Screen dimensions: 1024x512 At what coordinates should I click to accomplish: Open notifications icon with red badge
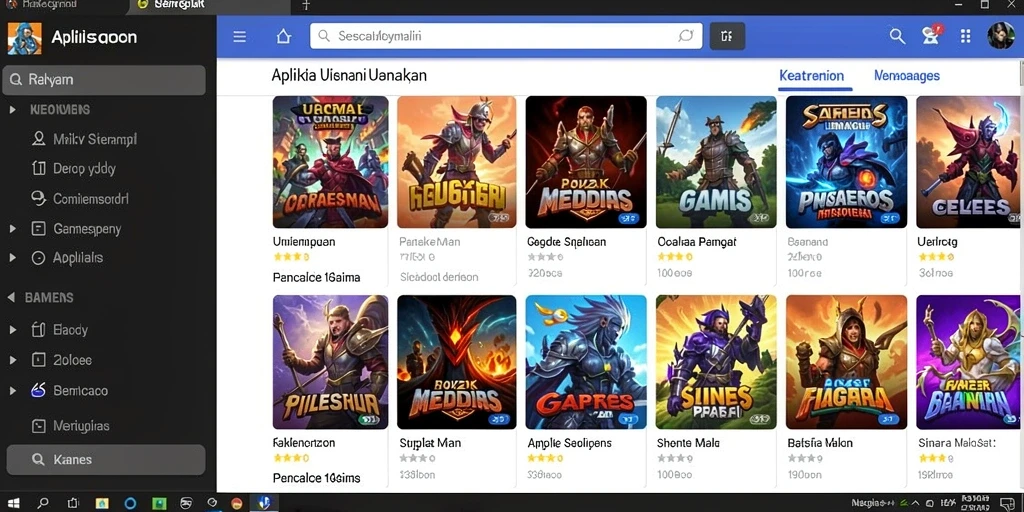pyautogui.click(x=932, y=35)
